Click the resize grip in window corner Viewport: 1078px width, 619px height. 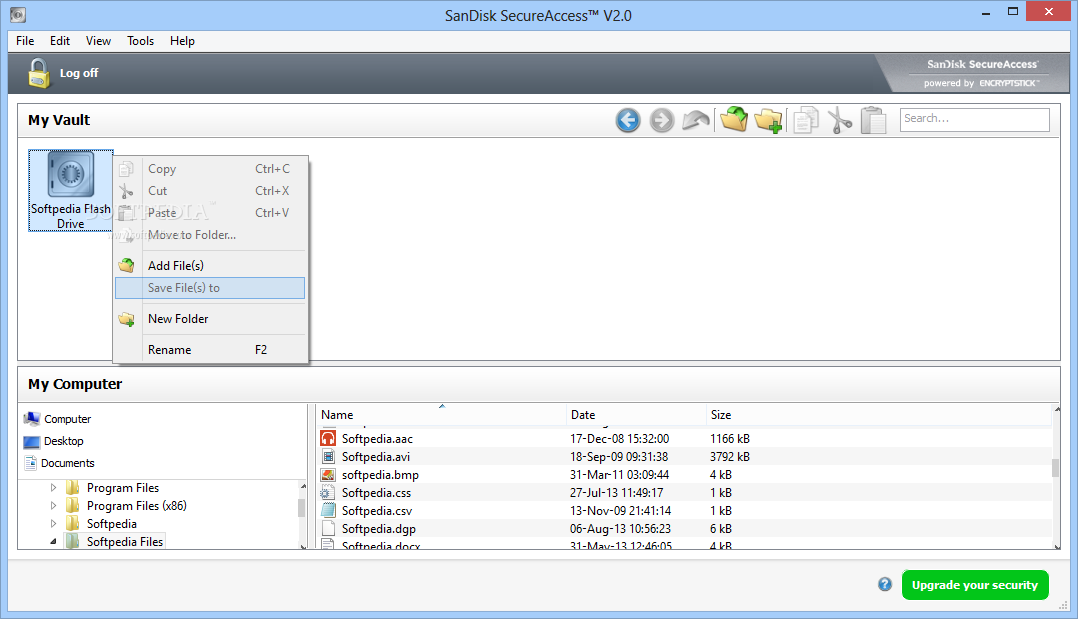[x=1064, y=605]
